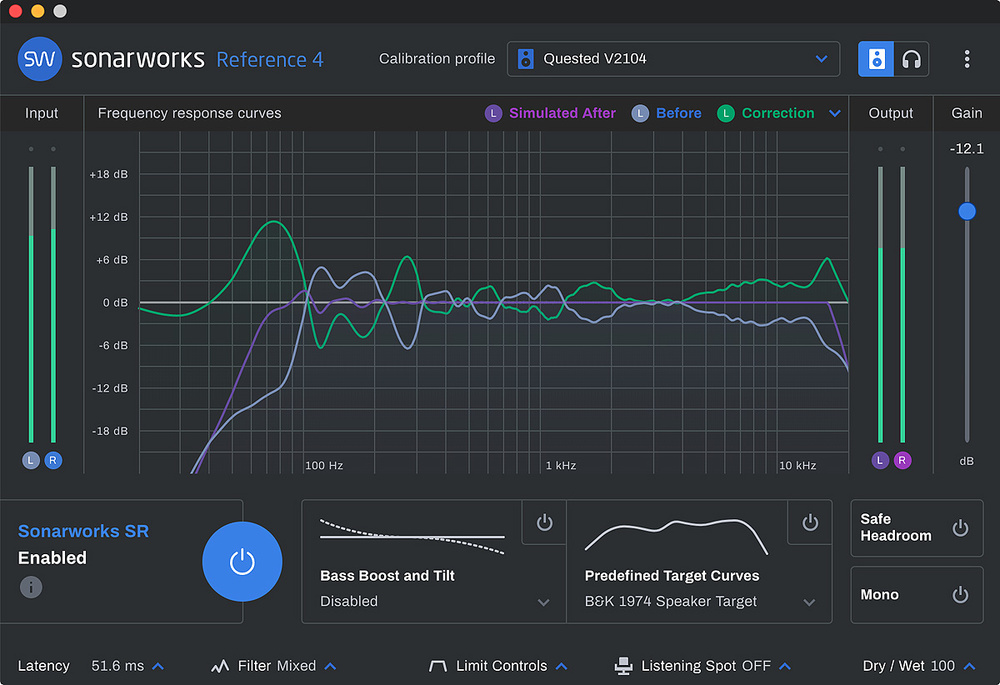
Task: Switch to headphone calibration mode
Action: coord(911,59)
